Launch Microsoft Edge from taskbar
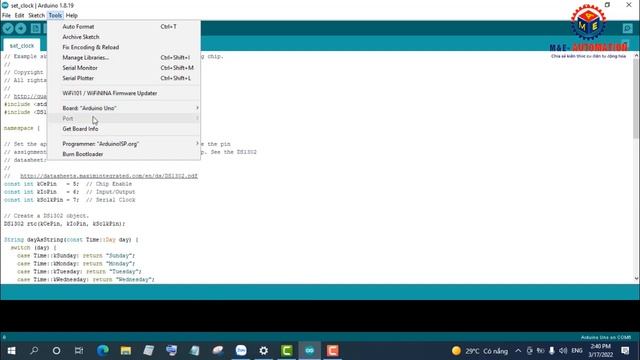Image resolution: width=640 pixels, height=360 pixels. [103, 351]
